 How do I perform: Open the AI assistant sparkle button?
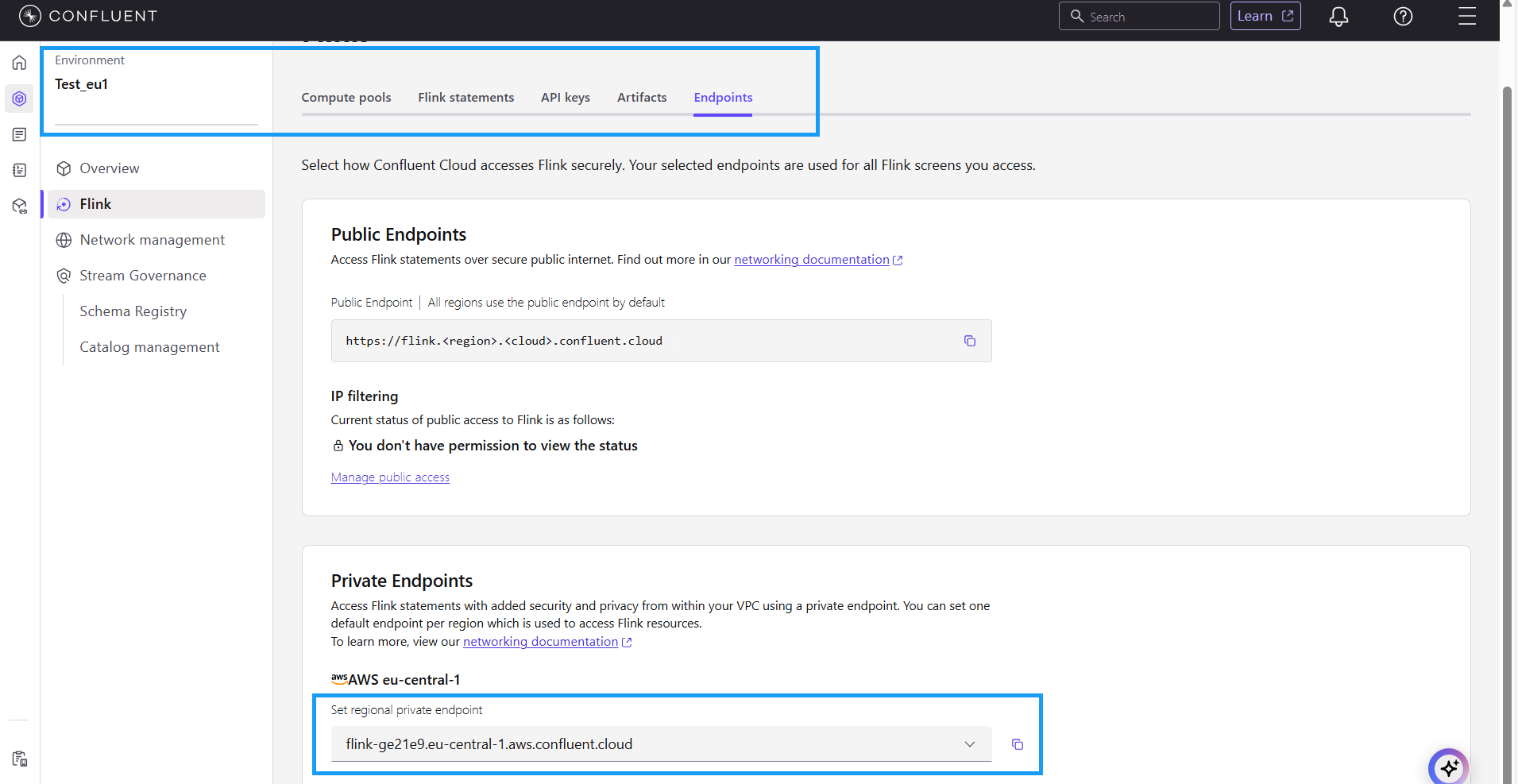[1449, 767]
